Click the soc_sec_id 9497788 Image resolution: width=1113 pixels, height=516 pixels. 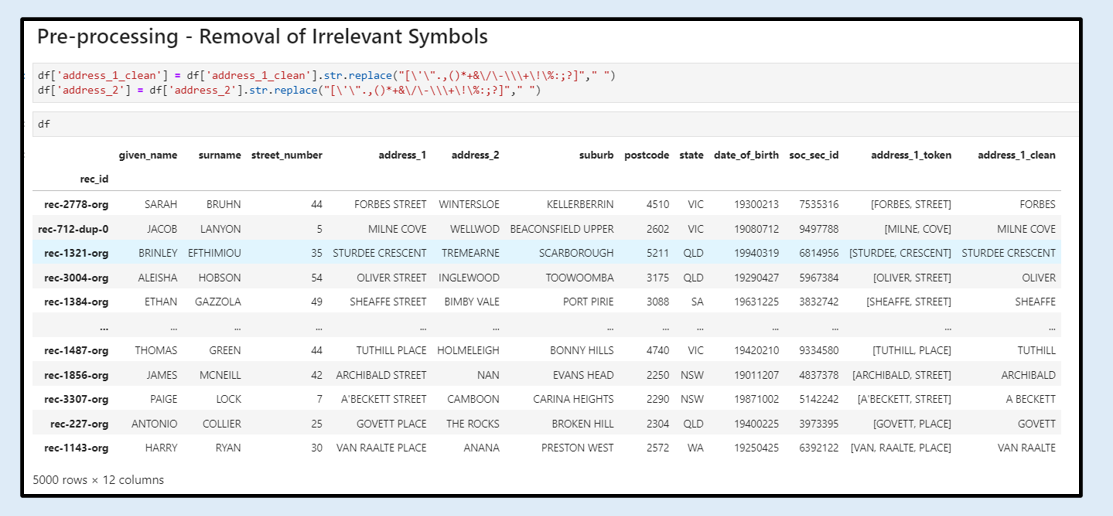click(x=819, y=229)
